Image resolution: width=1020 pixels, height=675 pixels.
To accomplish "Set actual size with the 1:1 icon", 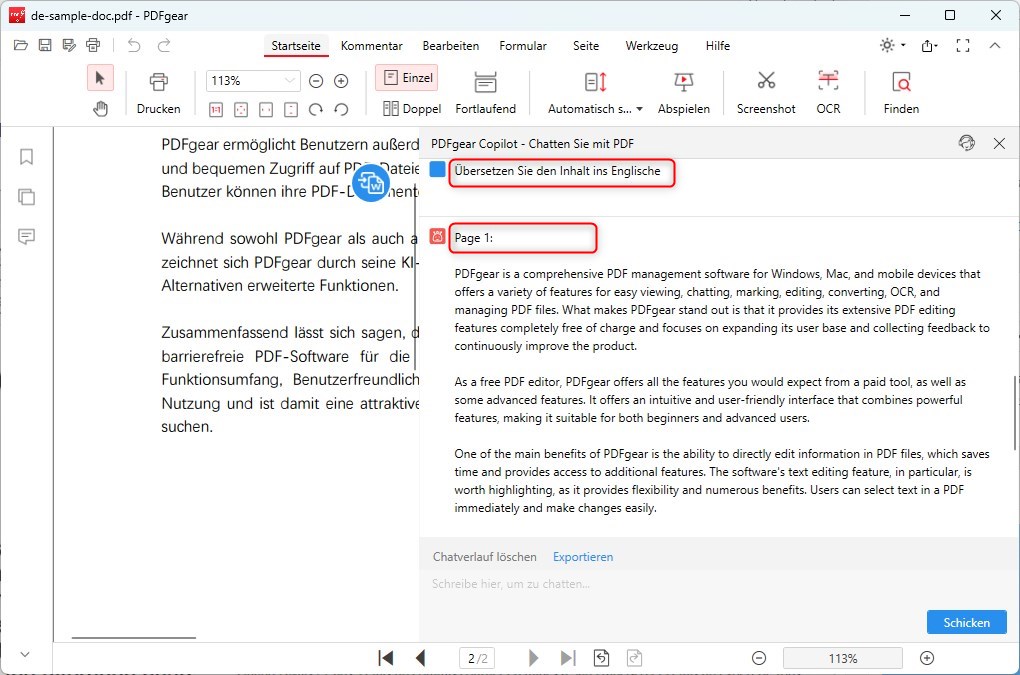I will (x=216, y=109).
